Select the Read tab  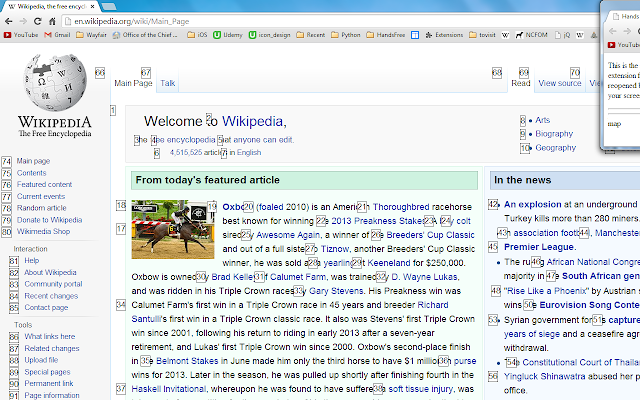tap(521, 83)
